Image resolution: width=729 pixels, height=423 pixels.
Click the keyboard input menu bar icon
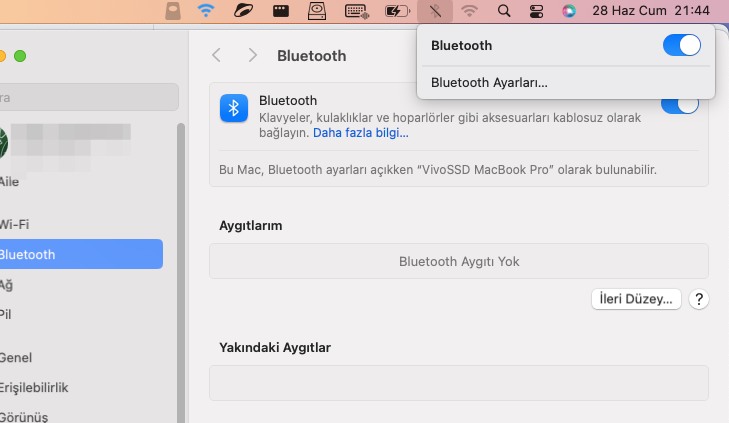(x=357, y=11)
